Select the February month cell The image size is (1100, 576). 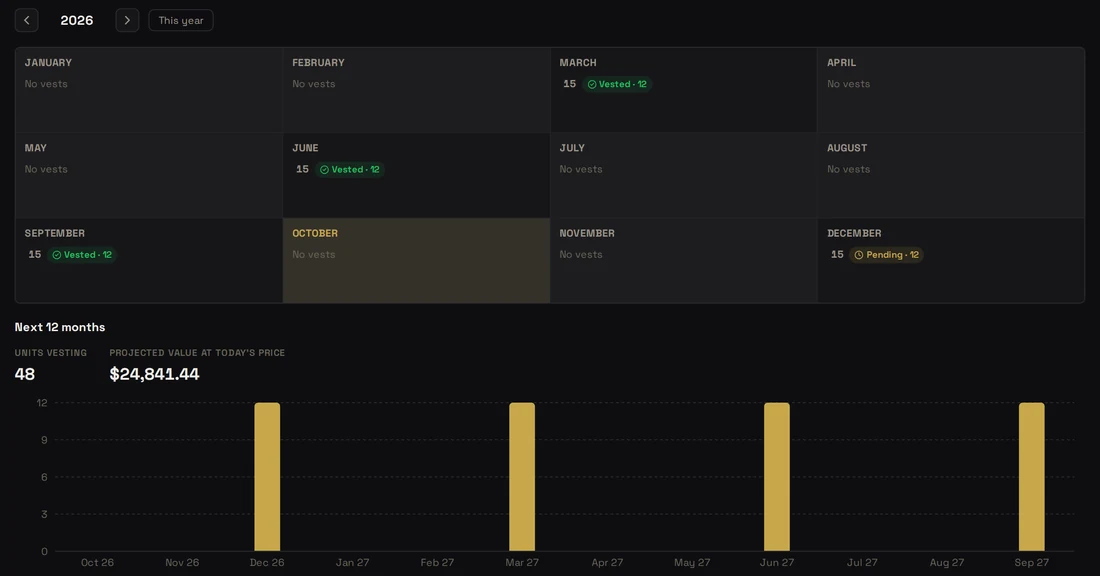tap(417, 90)
